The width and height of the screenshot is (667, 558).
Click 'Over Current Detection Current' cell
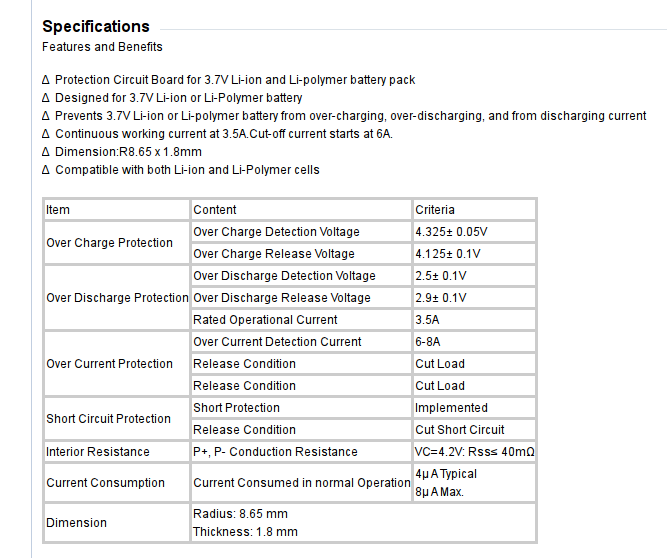click(301, 342)
